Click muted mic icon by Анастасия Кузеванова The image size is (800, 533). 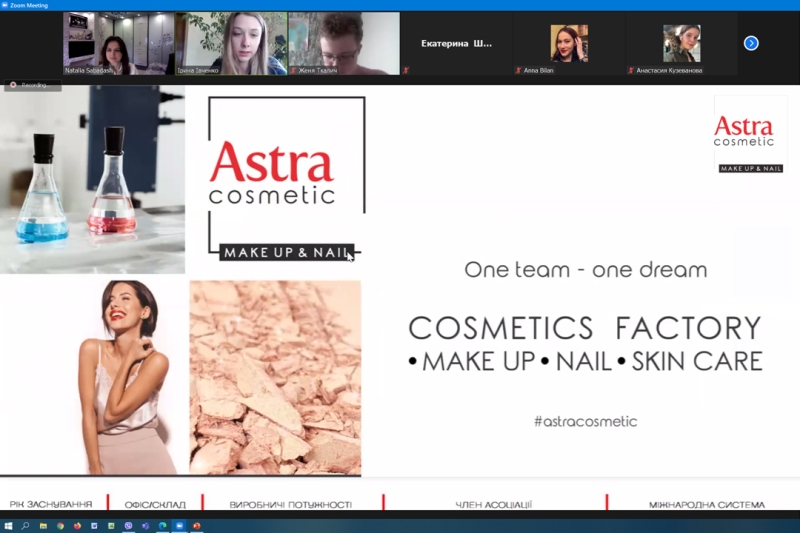631,70
